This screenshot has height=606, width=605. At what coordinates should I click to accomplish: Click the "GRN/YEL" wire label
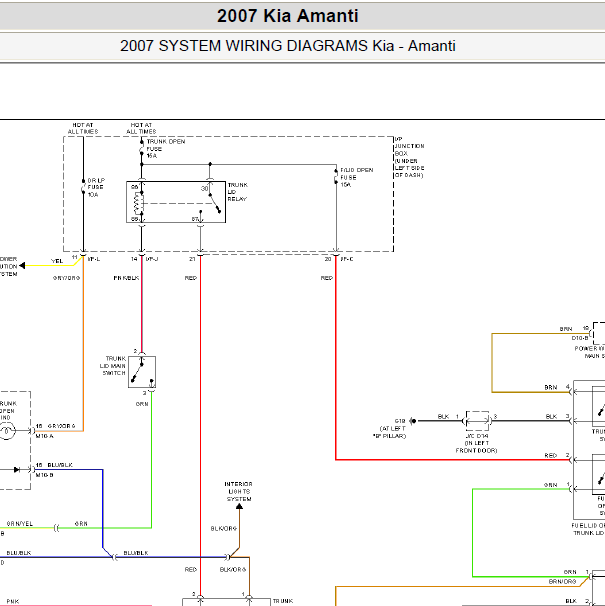20,524
